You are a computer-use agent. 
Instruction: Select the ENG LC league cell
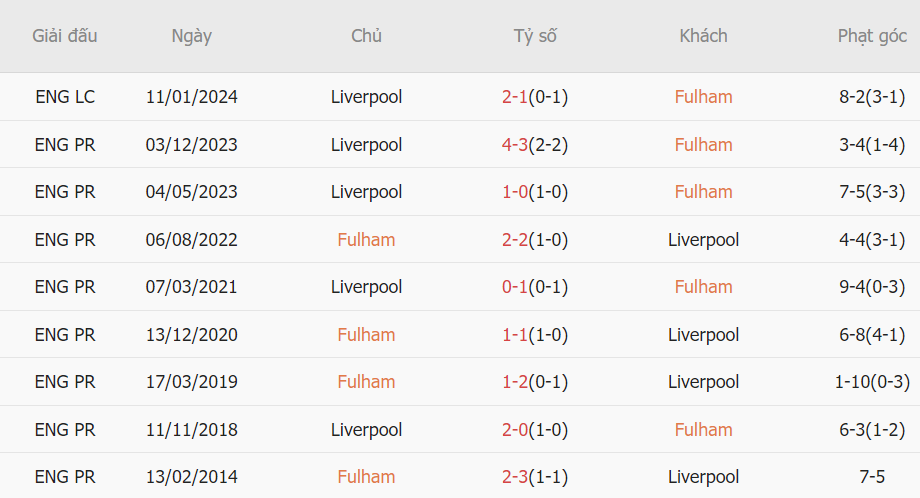click(65, 97)
